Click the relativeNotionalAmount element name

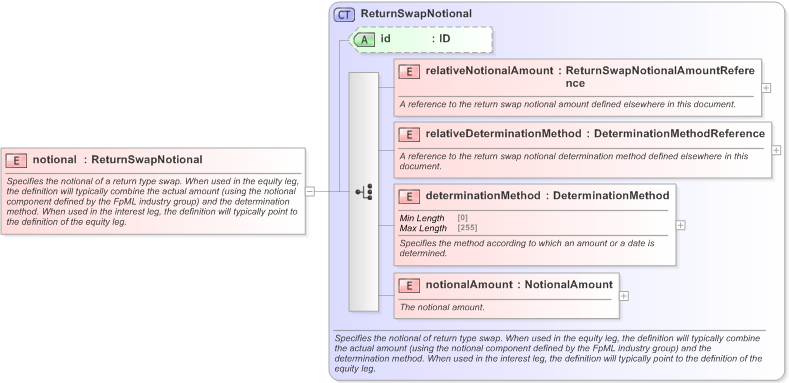(x=490, y=71)
